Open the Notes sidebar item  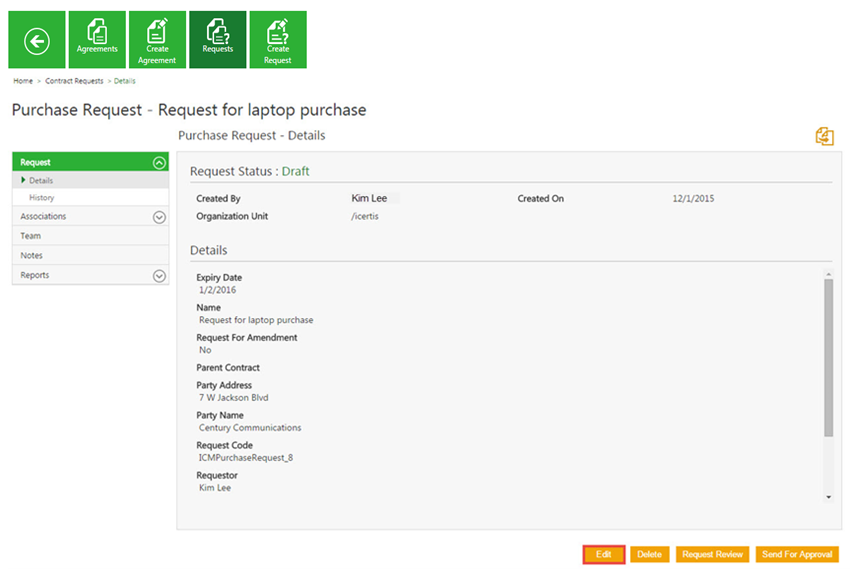click(32, 256)
